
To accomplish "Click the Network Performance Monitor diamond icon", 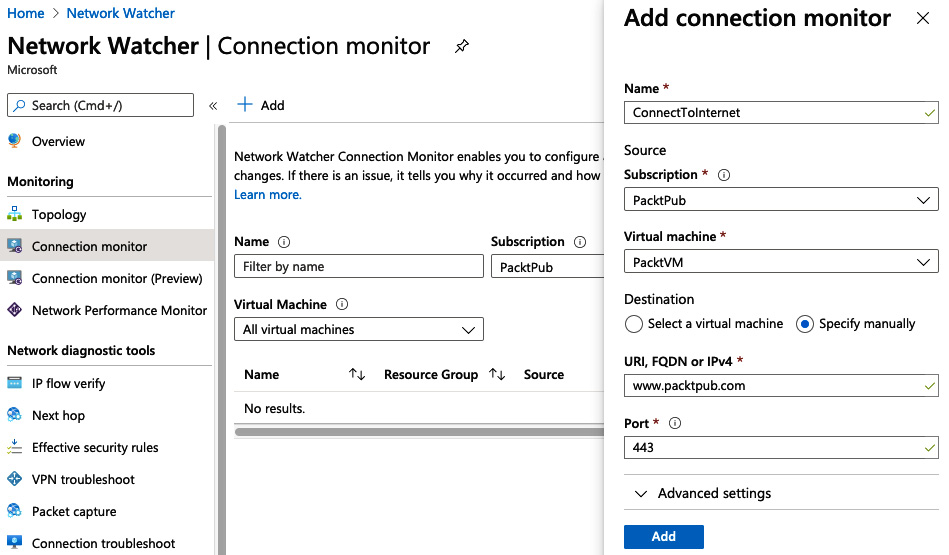I will click(15, 310).
